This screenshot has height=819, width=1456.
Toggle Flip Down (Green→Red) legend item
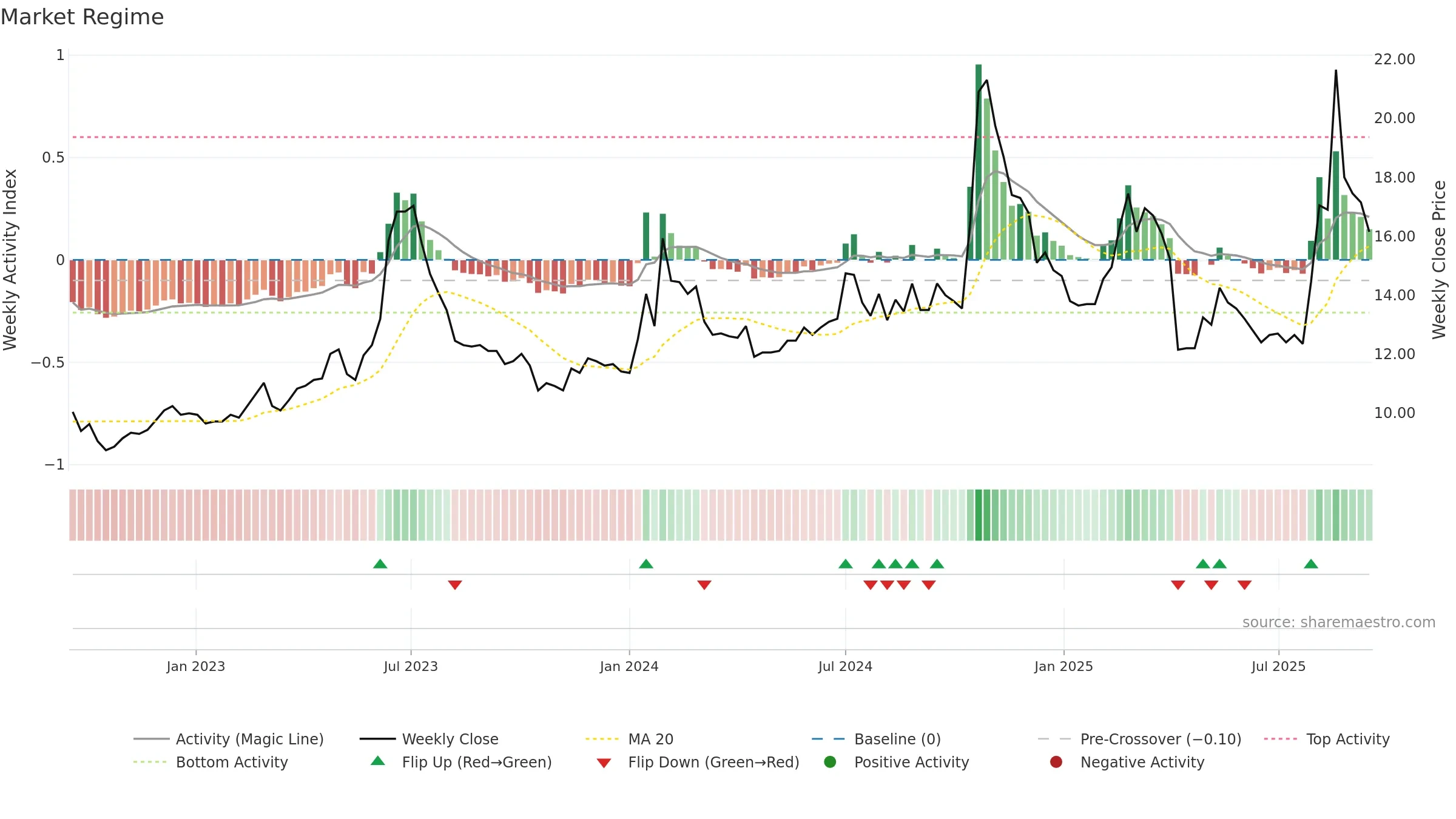click(698, 762)
